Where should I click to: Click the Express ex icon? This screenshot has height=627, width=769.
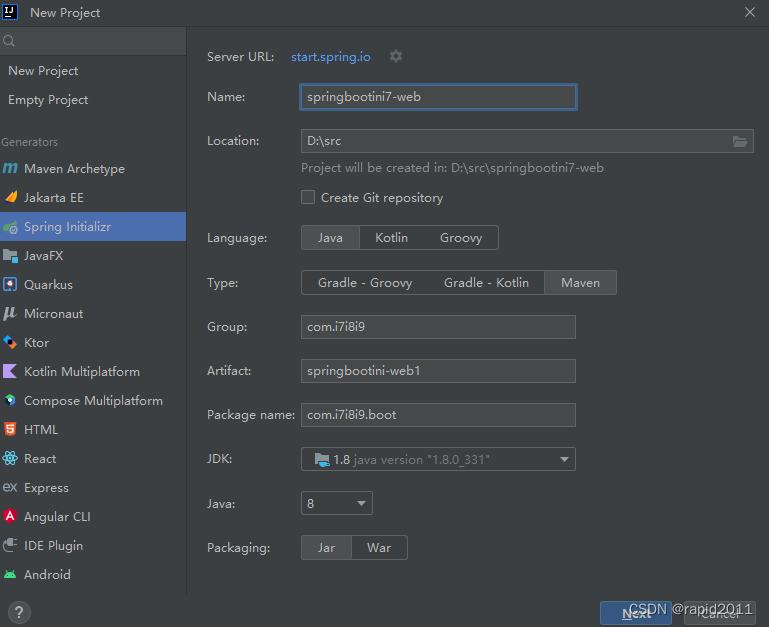tap(10, 487)
